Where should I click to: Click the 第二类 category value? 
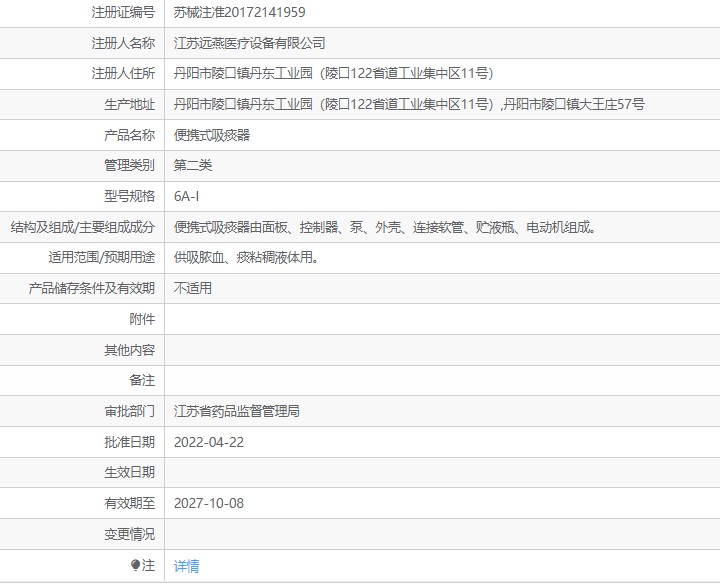pos(193,165)
